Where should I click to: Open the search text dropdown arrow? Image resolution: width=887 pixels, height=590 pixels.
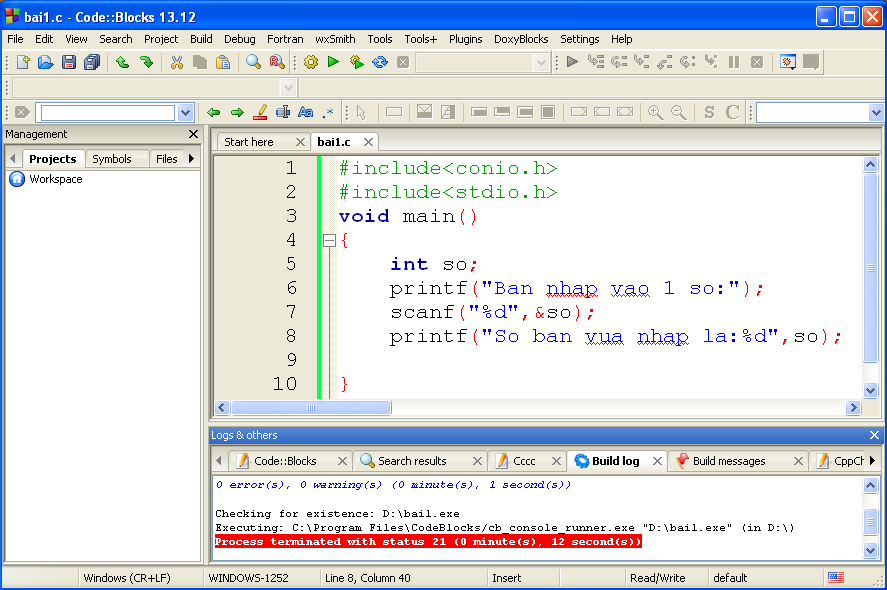click(x=186, y=113)
